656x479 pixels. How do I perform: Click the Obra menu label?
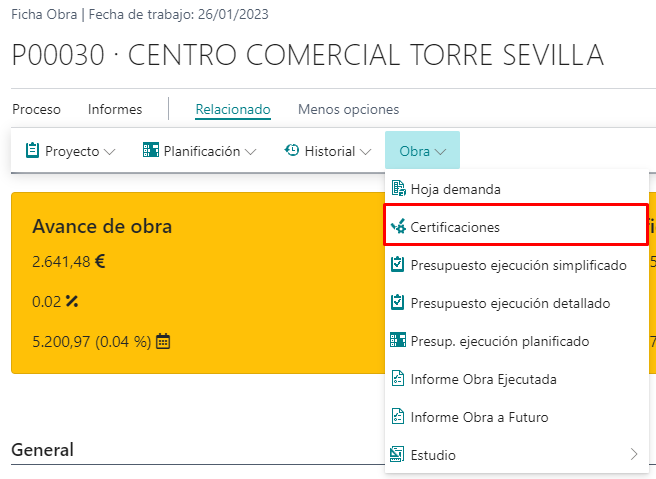(415, 151)
